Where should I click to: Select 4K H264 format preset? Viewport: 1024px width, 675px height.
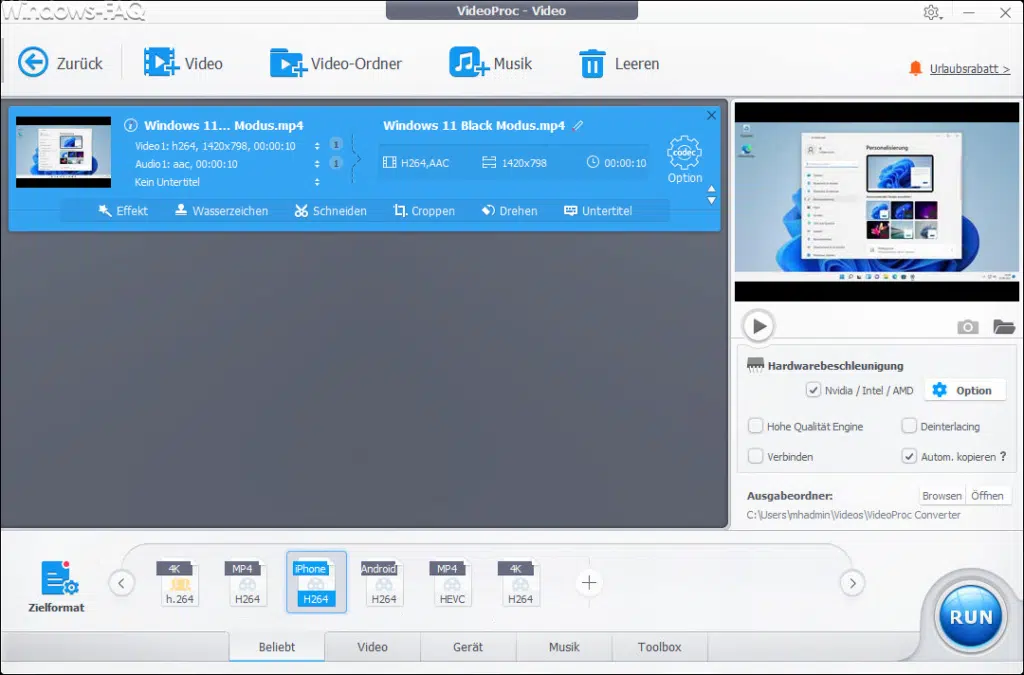pos(520,583)
